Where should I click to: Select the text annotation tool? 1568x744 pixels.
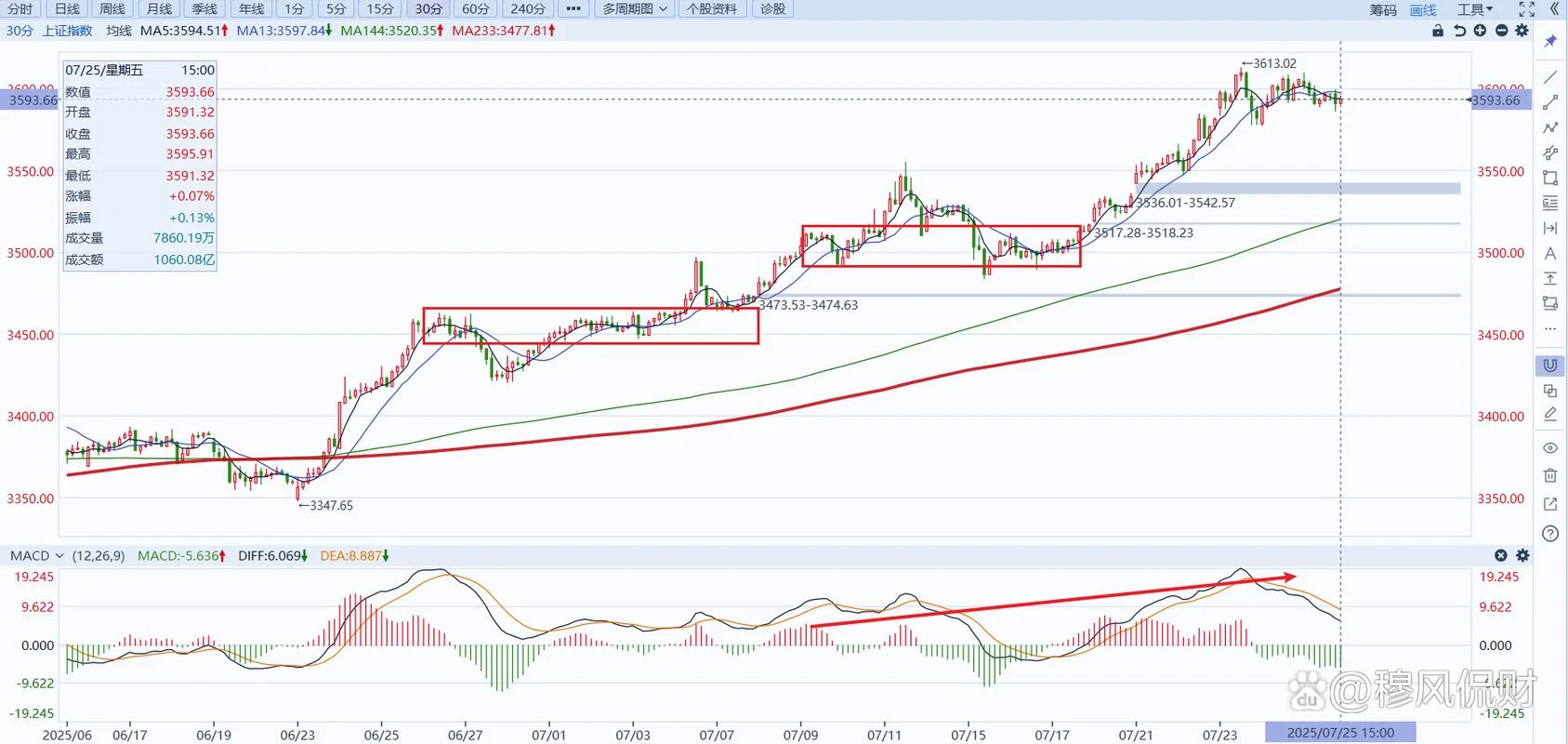click(x=1550, y=253)
